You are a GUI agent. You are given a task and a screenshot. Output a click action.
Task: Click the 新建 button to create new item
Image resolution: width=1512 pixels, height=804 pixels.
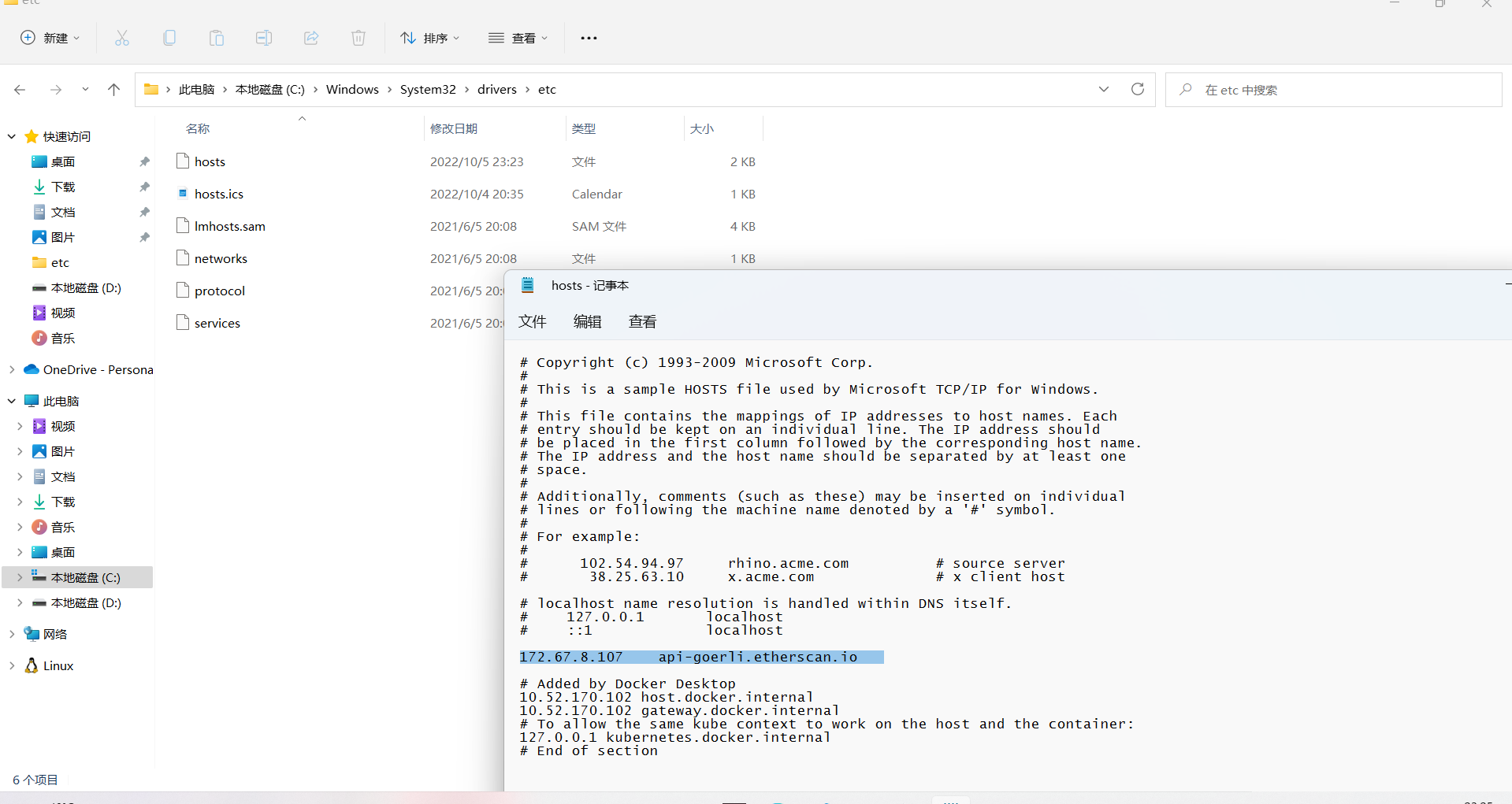click(x=49, y=37)
